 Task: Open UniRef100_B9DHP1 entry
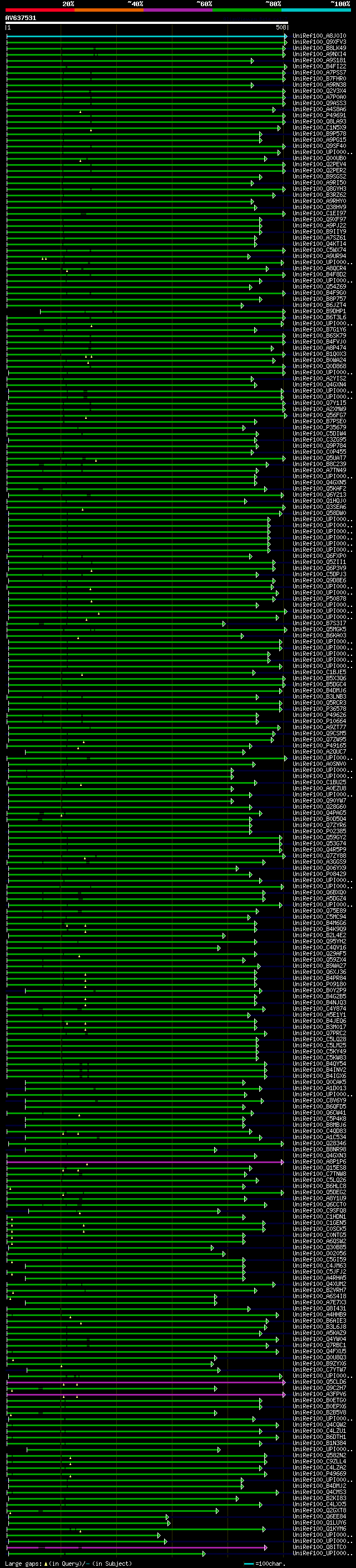[319, 311]
